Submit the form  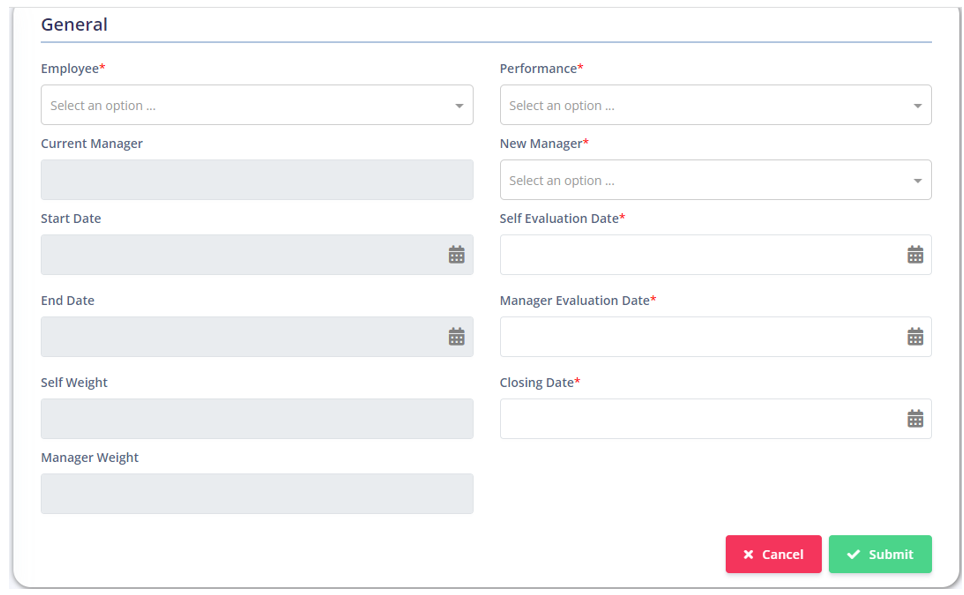click(880, 554)
